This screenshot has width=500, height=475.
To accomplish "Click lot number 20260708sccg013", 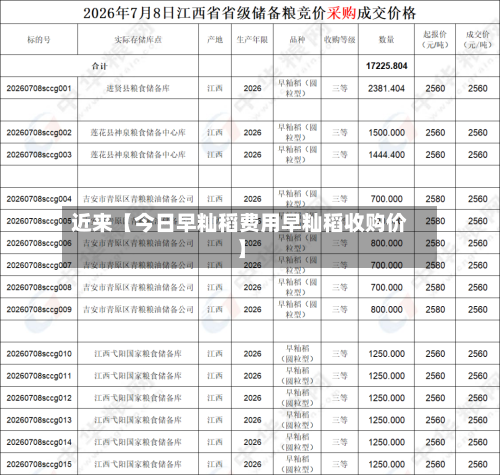I will 39,420.
